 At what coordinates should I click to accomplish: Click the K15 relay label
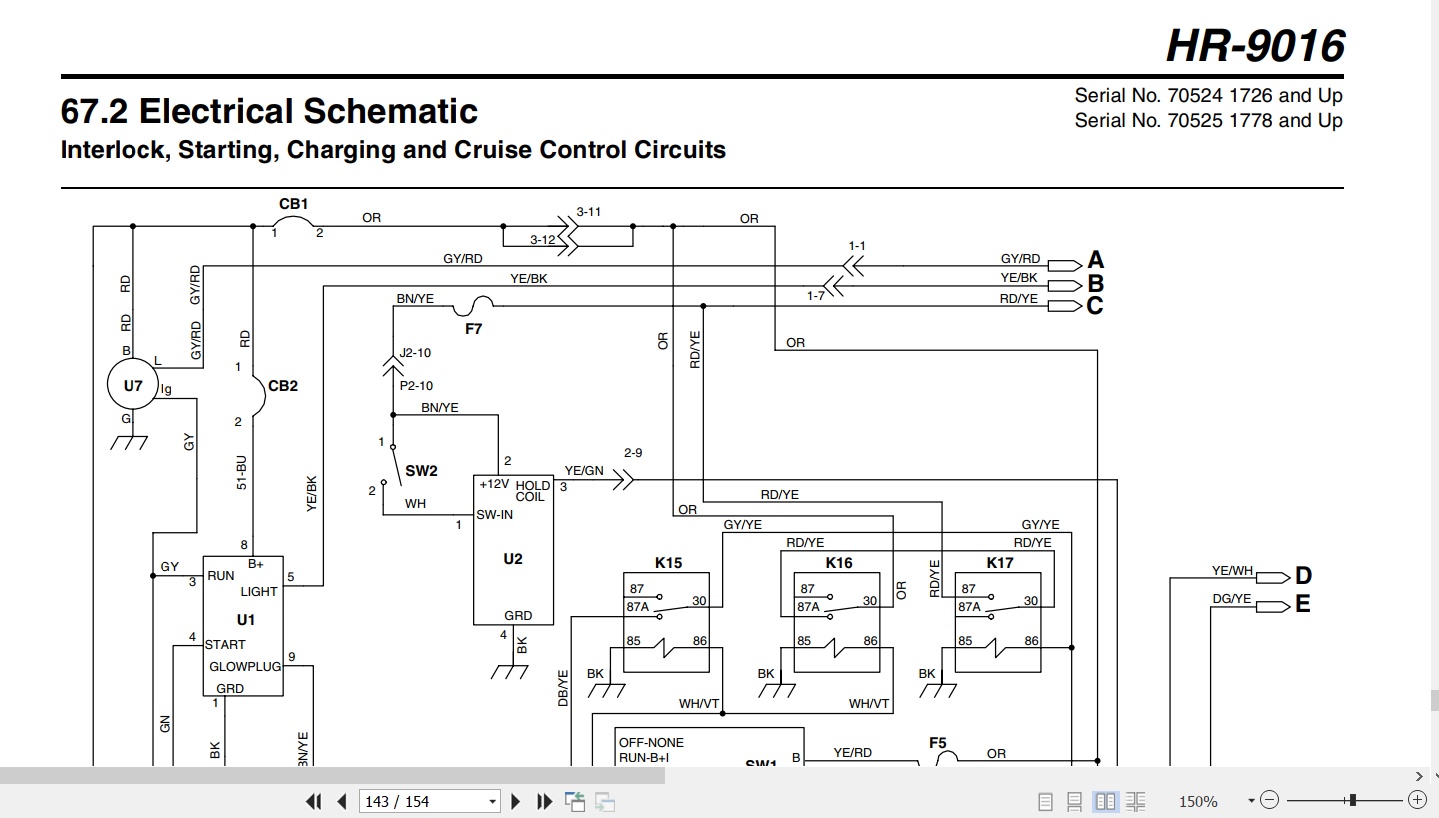(668, 563)
